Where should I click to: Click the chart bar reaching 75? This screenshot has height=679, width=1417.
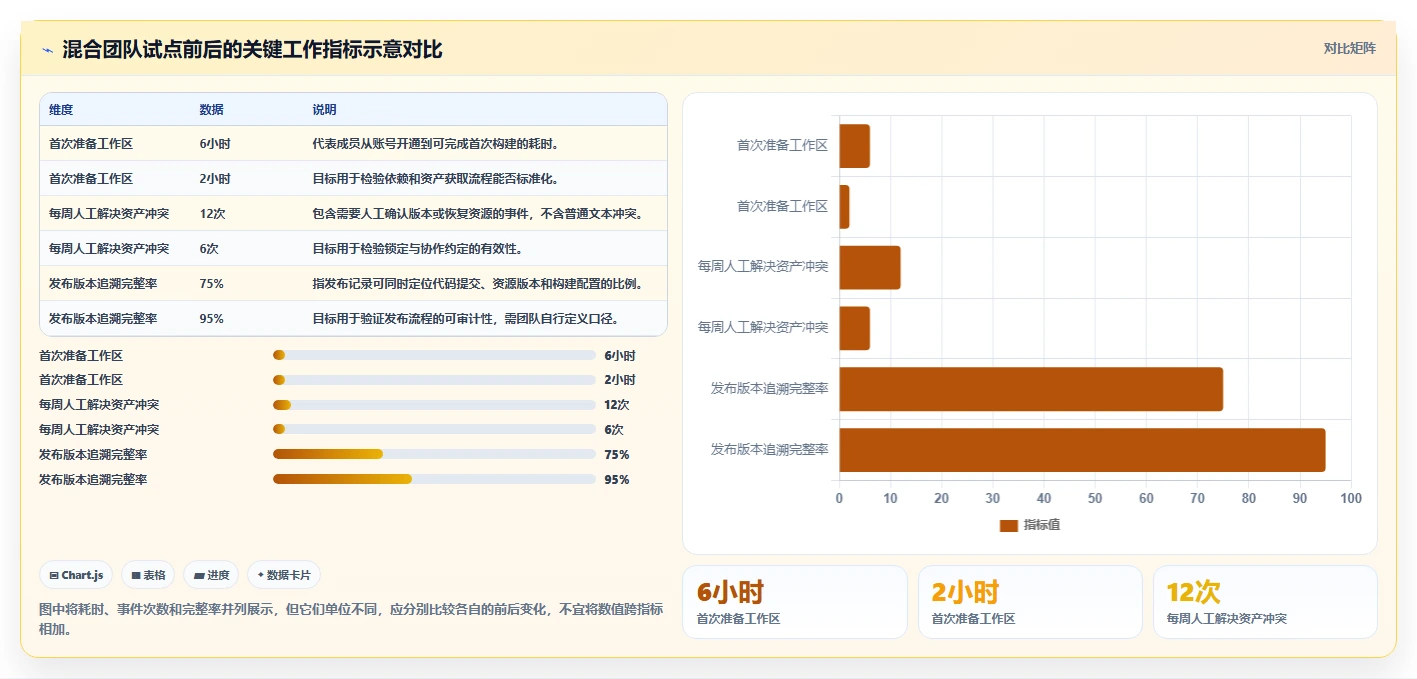1031,389
